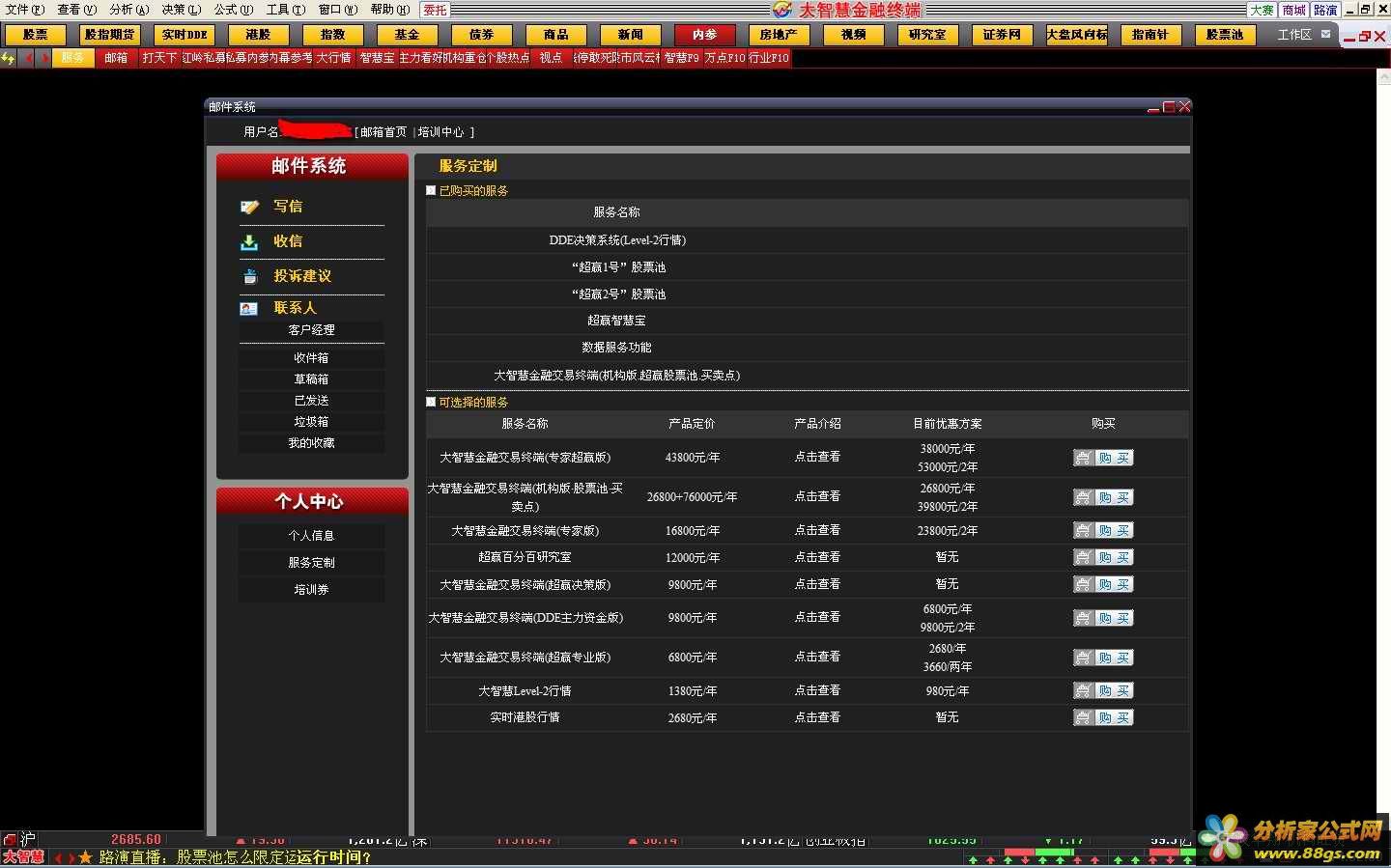Open the 文件(F) menu
The image size is (1391, 868).
(x=25, y=10)
